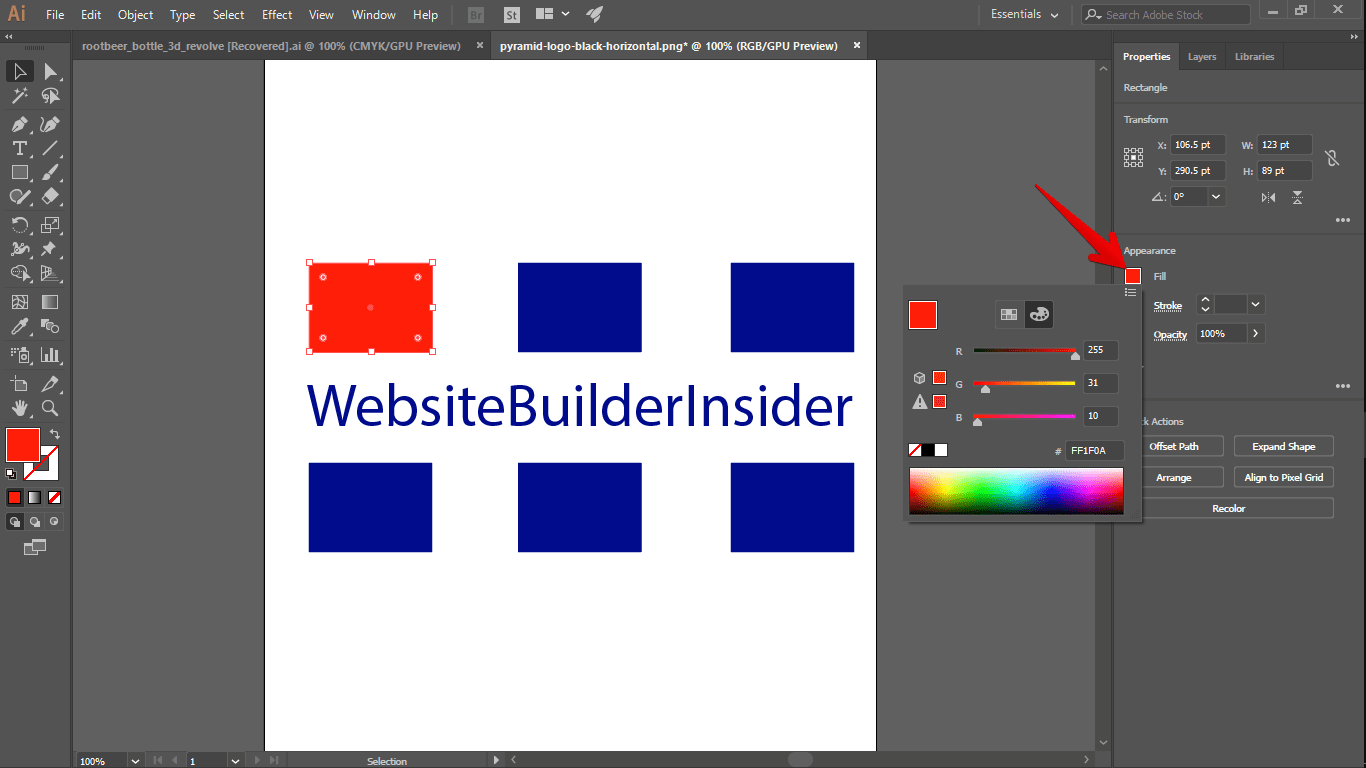The width and height of the screenshot is (1366, 768).
Task: Expand the opacity slider arrow
Action: [1256, 333]
